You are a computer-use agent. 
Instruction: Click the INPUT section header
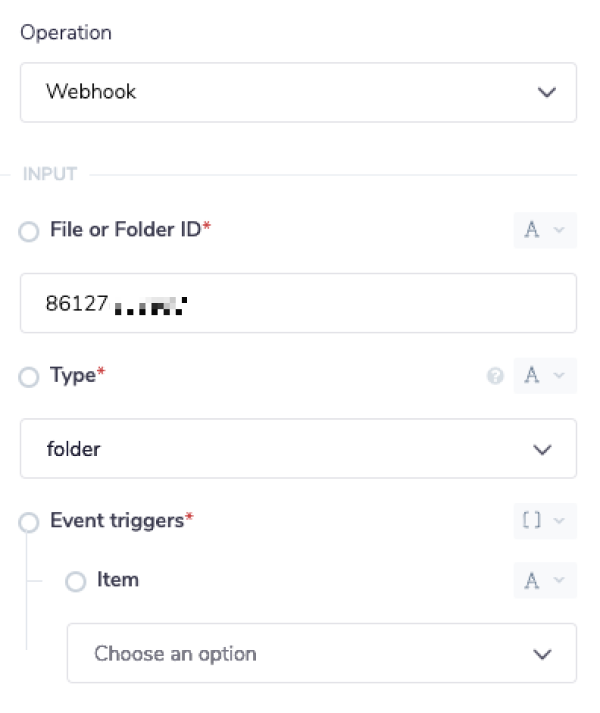[49, 174]
